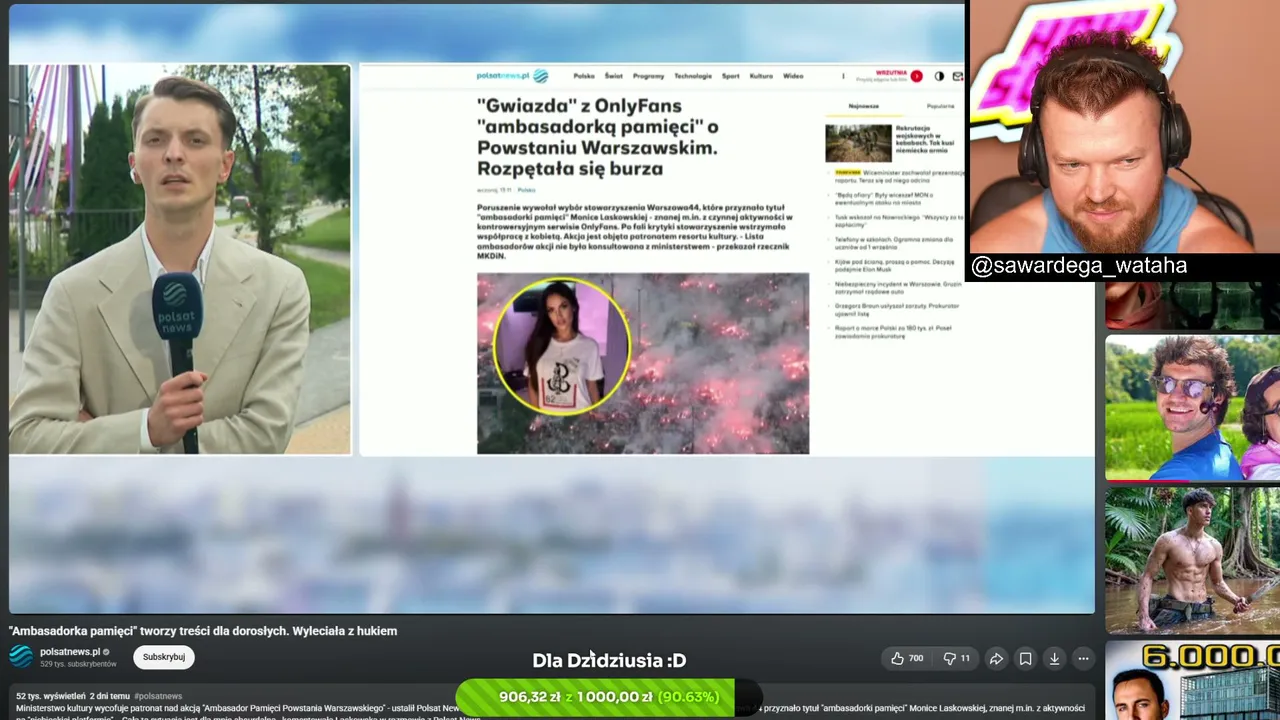Screen dimensions: 1280x720
Task: Click the red Wrzutnia arrow button
Action: [916, 76]
